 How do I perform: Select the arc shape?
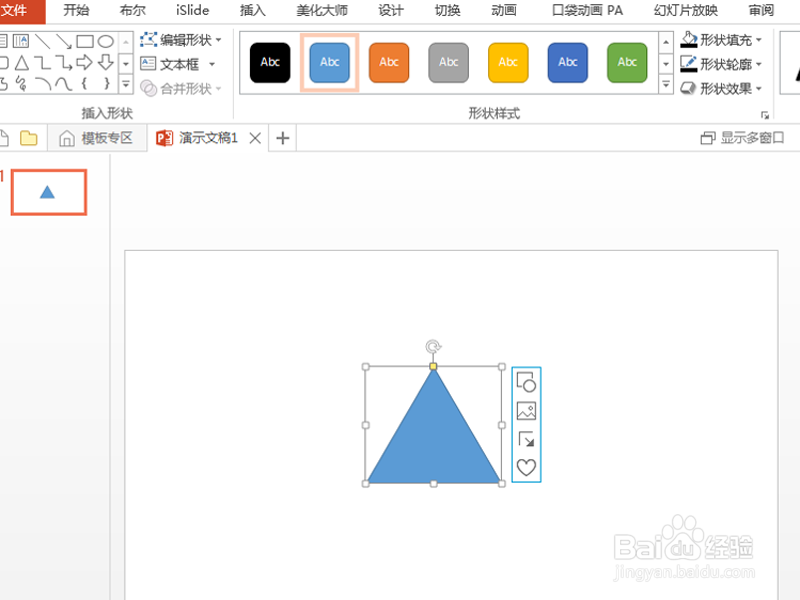tap(43, 84)
